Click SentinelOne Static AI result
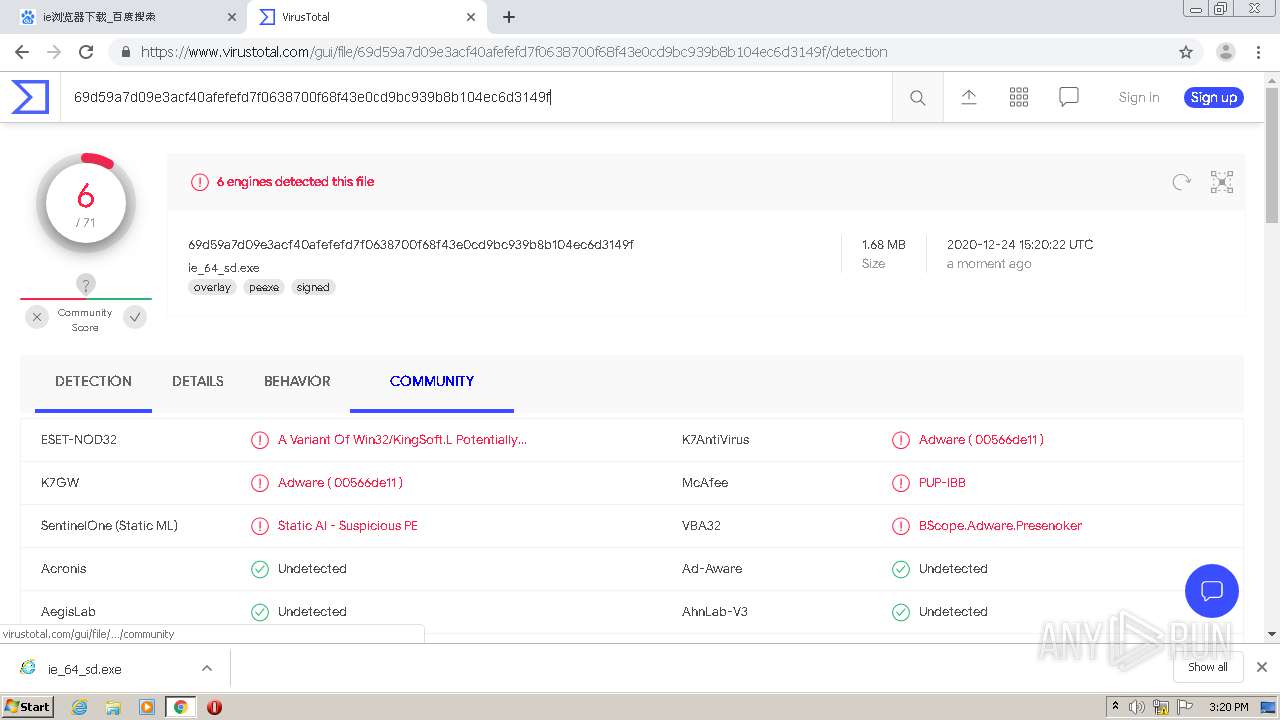Viewport: 1280px width, 720px height. 347,525
